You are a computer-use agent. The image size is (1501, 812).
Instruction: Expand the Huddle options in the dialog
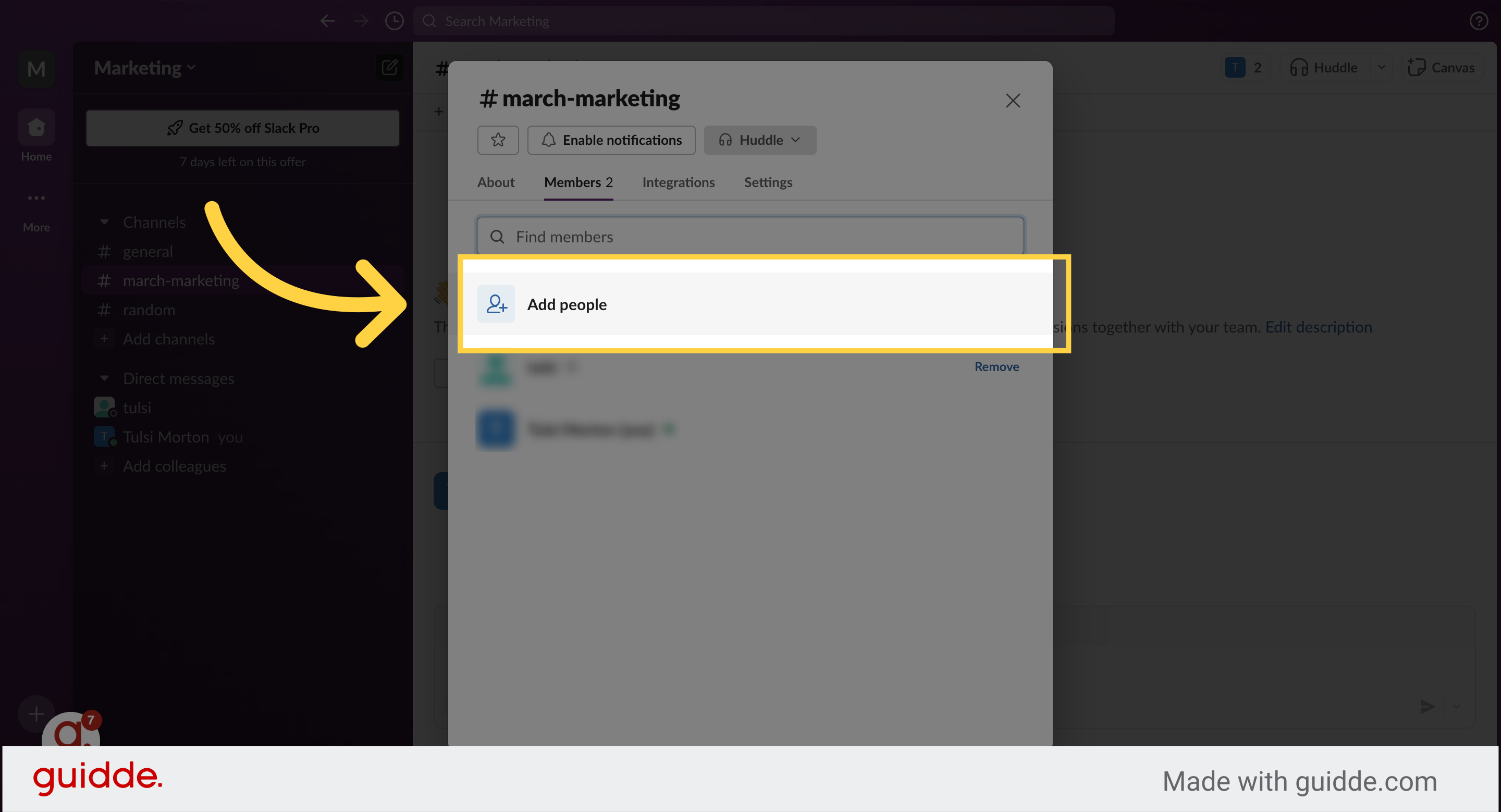click(795, 140)
